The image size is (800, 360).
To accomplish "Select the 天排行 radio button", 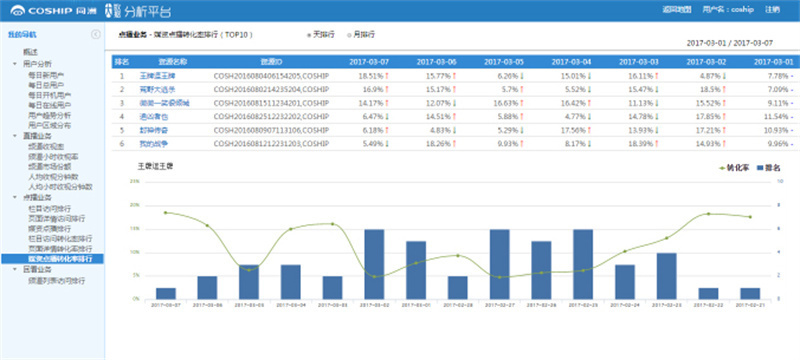I will pyautogui.click(x=309, y=35).
